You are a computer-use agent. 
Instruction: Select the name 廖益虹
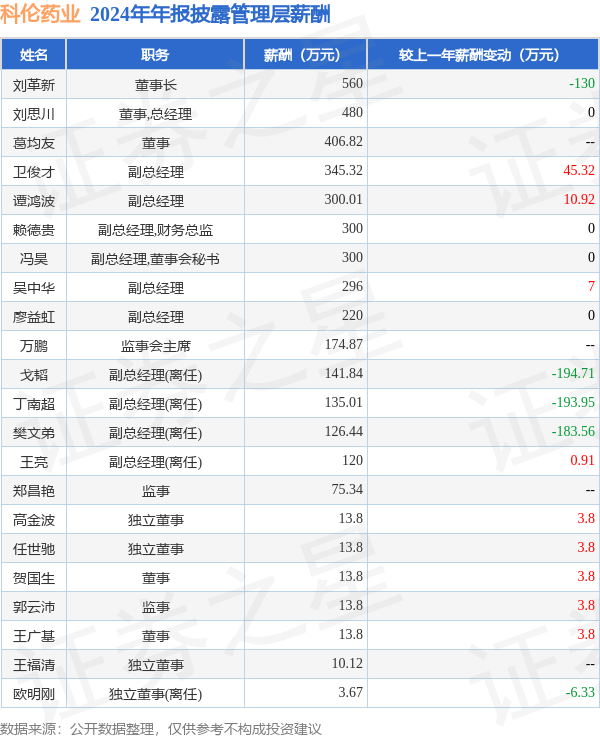(x=33, y=317)
